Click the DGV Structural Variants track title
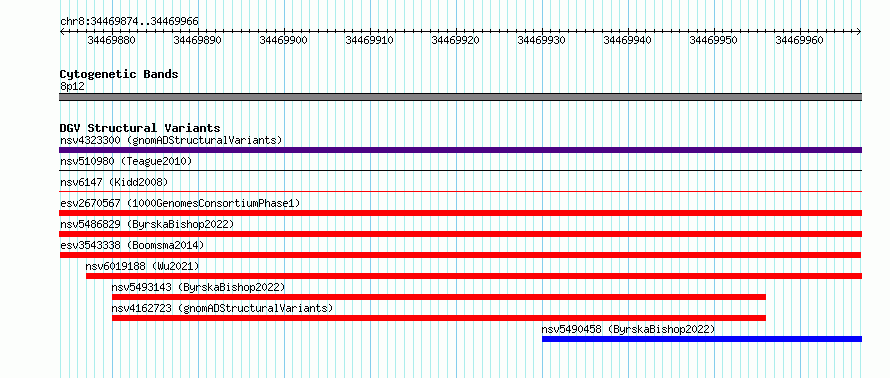Image resolution: width=890 pixels, height=378 pixels. [x=140, y=128]
